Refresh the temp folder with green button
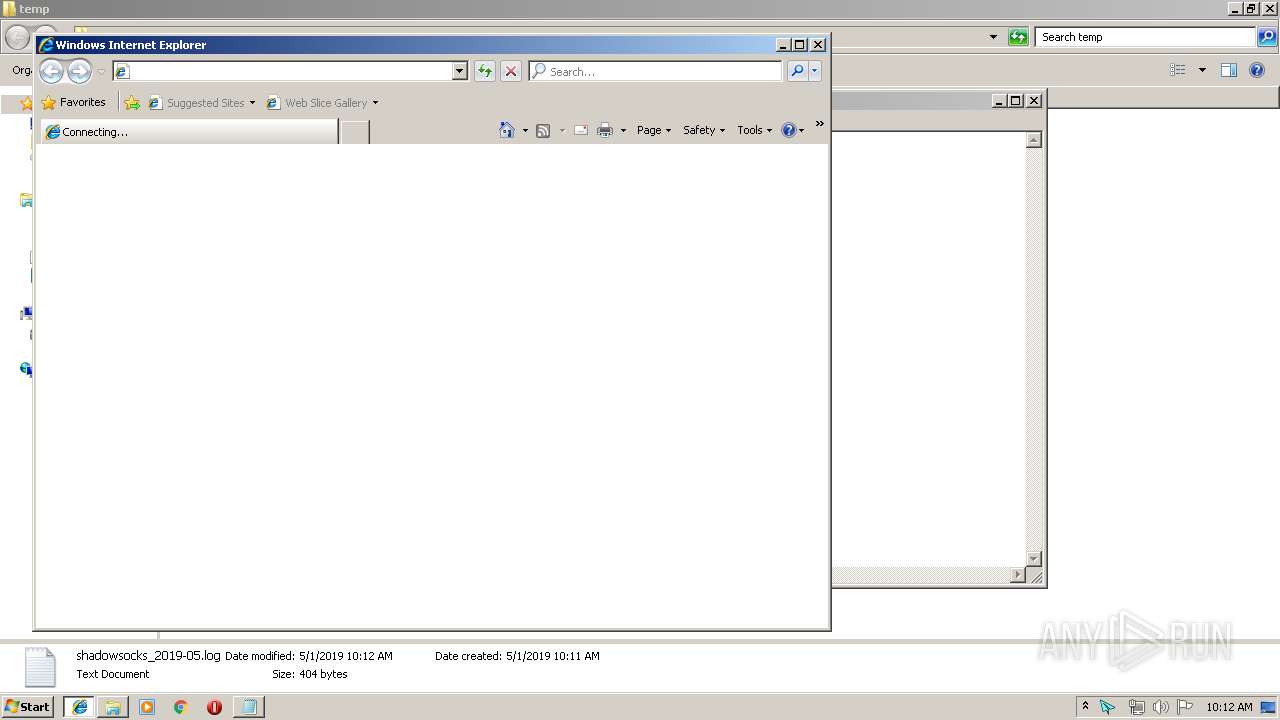Screen dimensions: 1280x720 (1018, 37)
